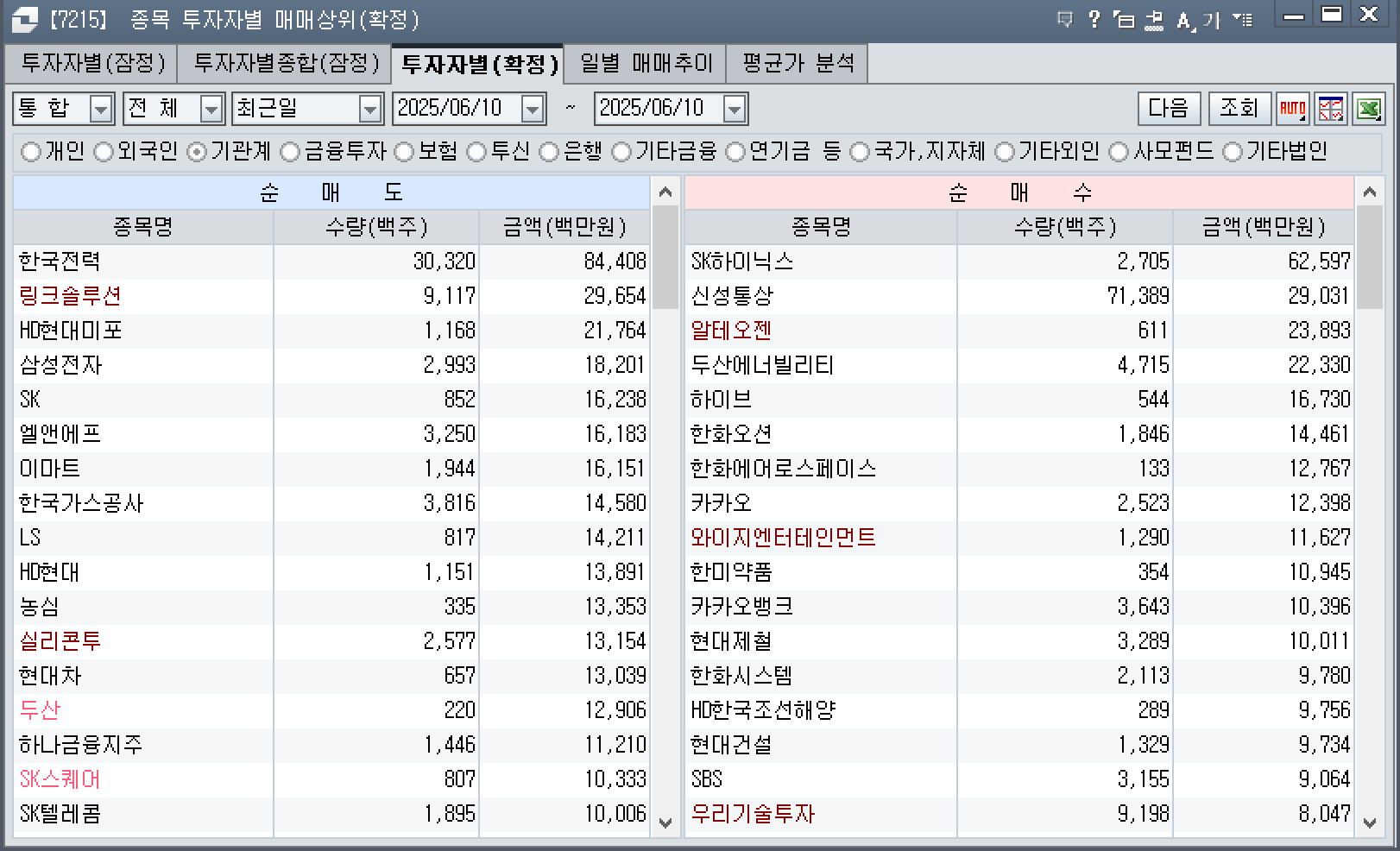Open the list menu icon in title bar
Image resolution: width=1400 pixels, height=851 pixels.
(x=1243, y=19)
